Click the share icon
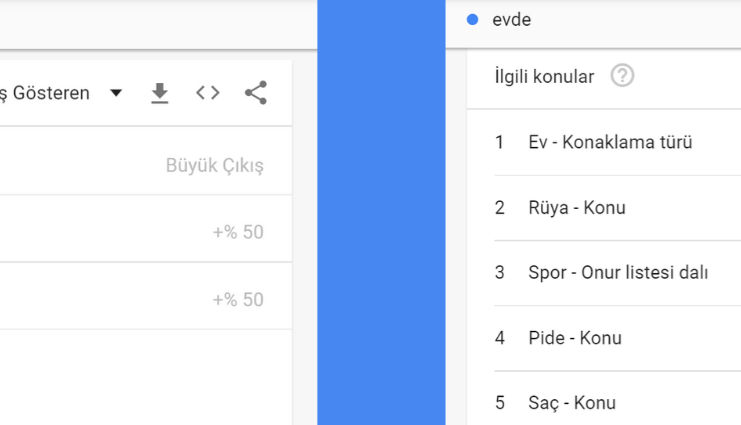 pos(256,93)
